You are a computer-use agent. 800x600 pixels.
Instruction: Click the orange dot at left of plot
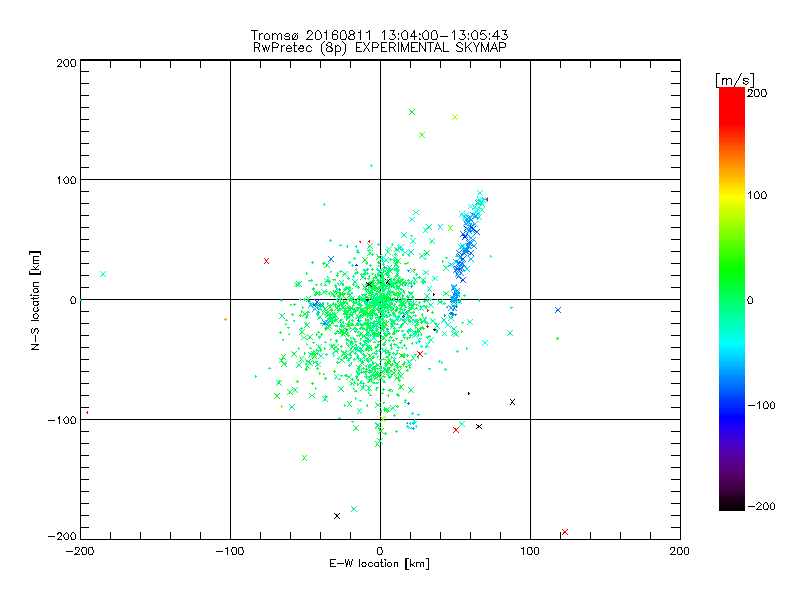click(x=225, y=319)
